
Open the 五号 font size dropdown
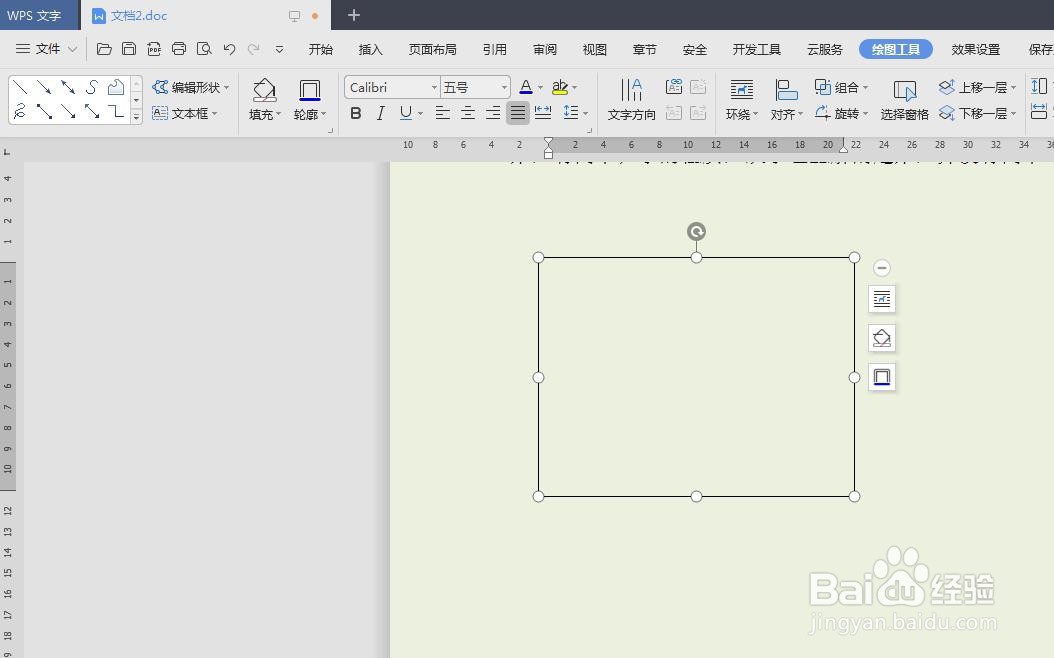504,87
